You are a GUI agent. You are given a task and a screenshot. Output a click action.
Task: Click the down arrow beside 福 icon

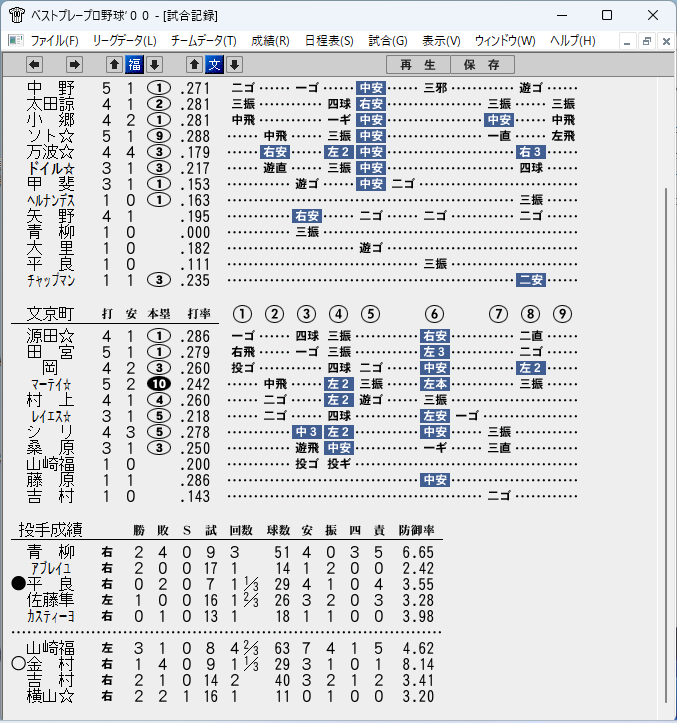(154, 65)
